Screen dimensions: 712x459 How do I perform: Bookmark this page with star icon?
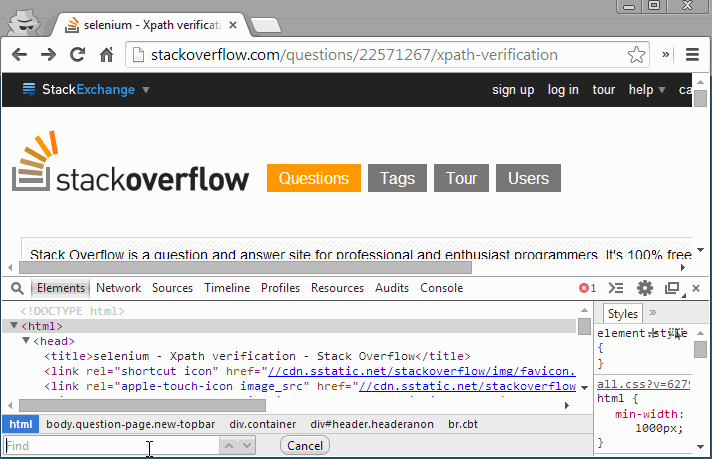pos(636,55)
